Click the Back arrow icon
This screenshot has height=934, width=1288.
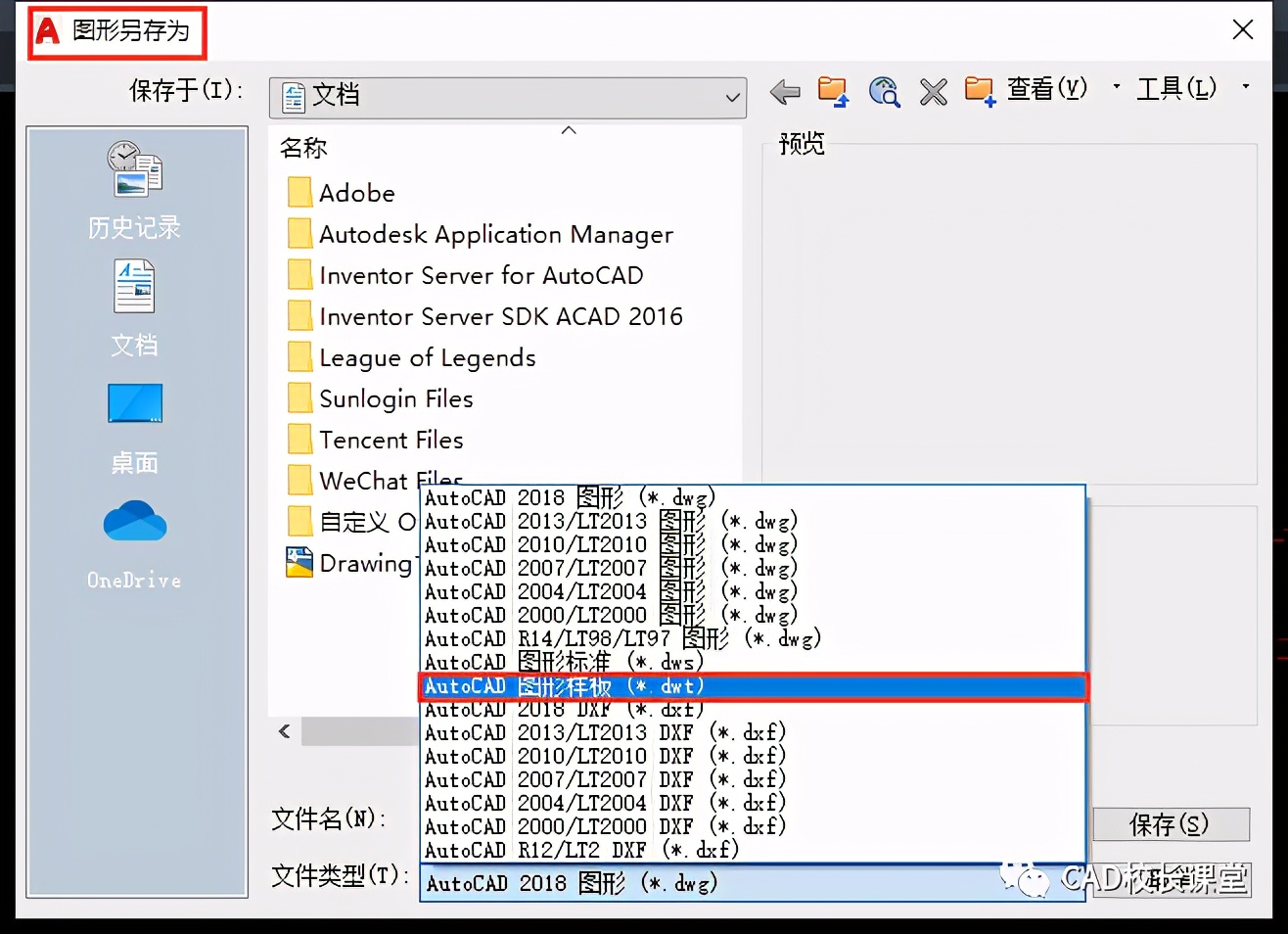(785, 93)
